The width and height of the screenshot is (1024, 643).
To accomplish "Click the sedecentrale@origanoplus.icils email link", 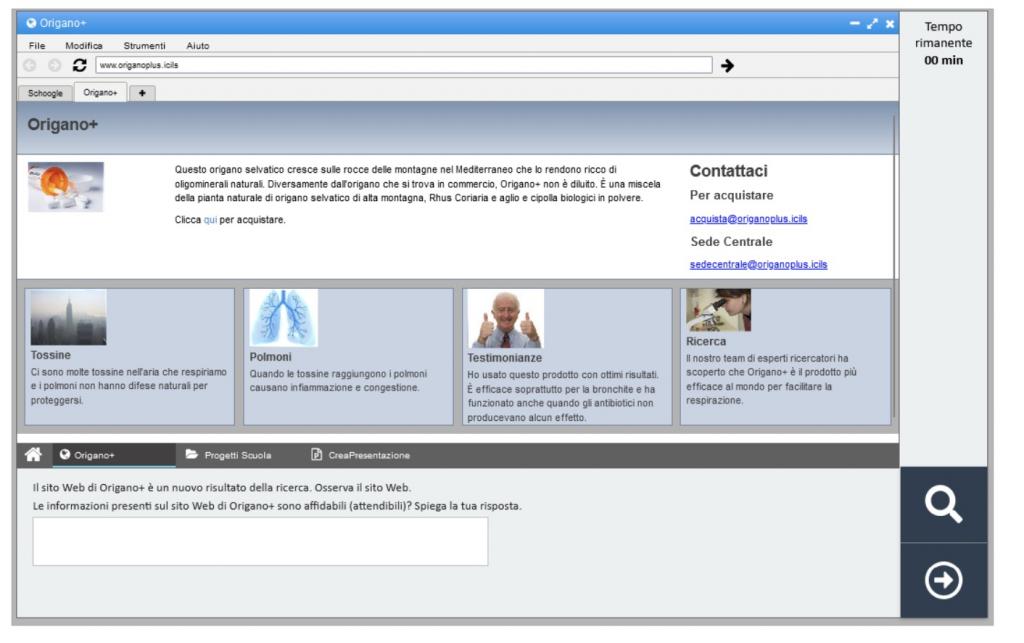I will (758, 265).
